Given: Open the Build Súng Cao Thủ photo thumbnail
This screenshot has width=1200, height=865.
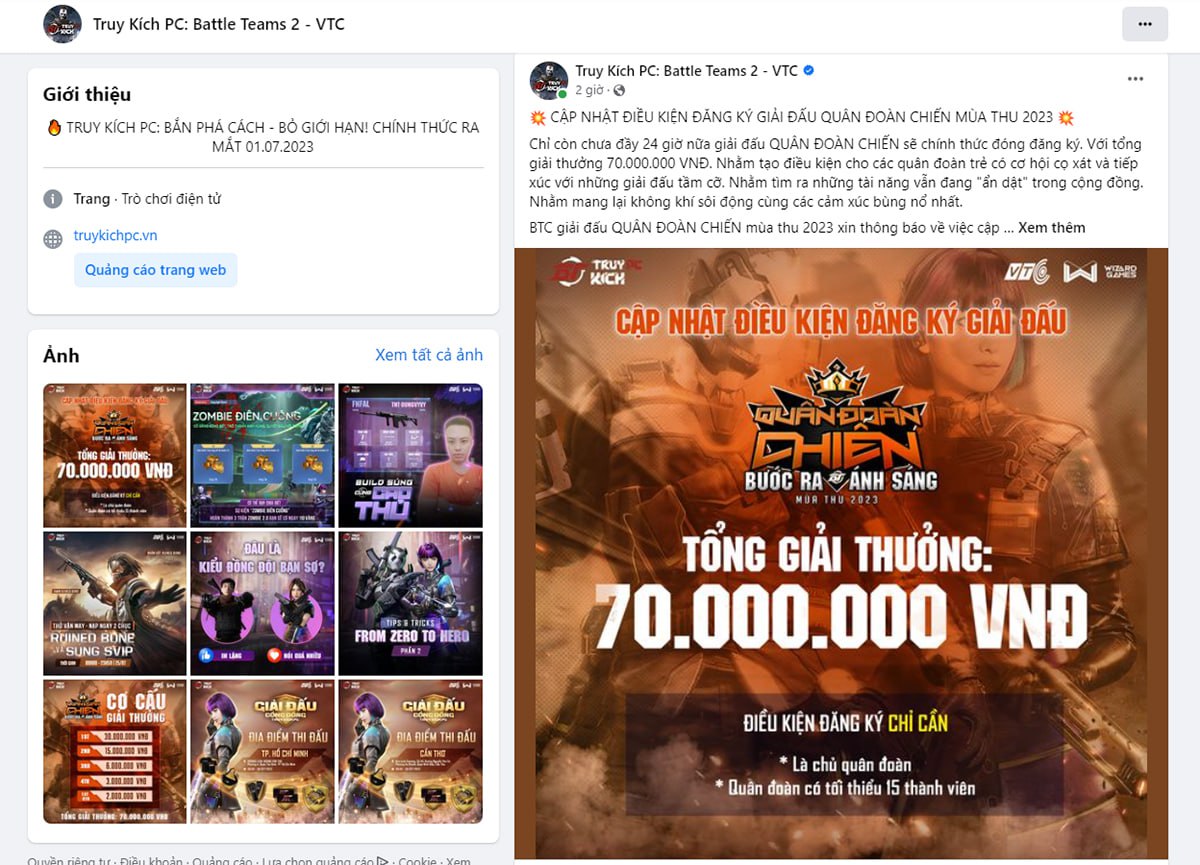Looking at the screenshot, I should point(410,455).
